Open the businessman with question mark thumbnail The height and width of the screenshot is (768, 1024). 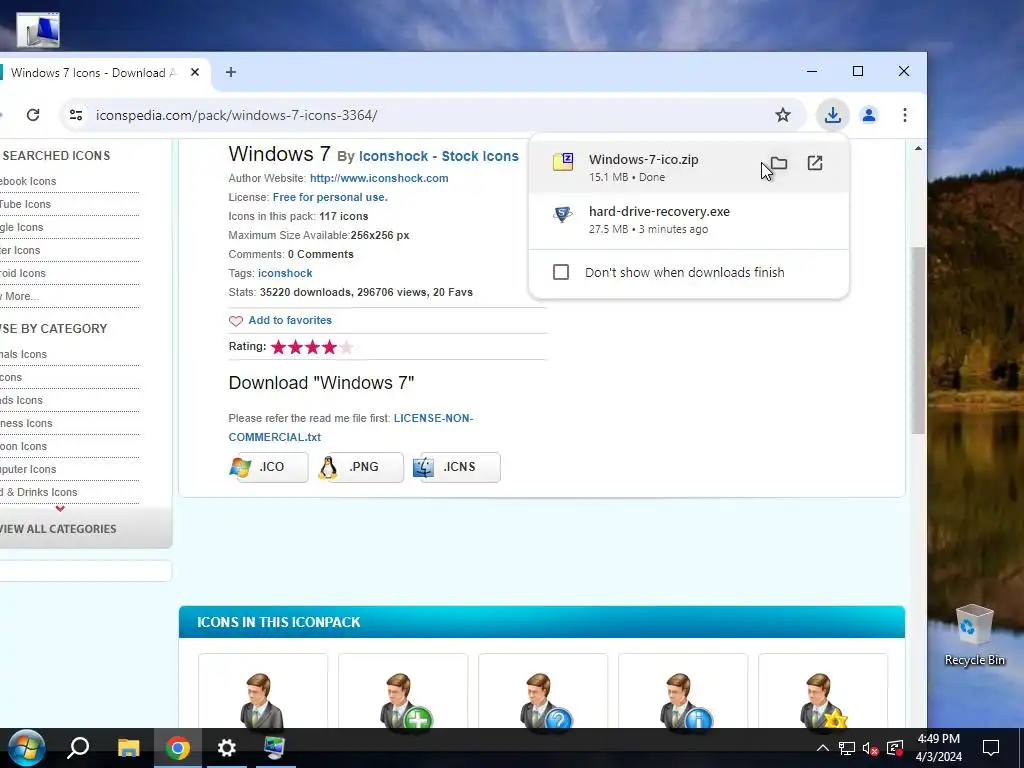[x=543, y=691]
